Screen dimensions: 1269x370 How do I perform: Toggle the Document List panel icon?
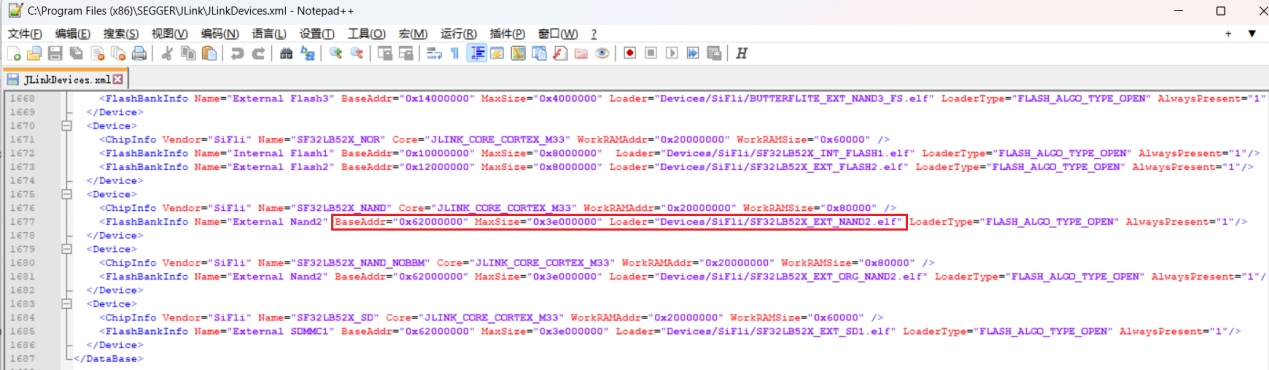[539, 53]
